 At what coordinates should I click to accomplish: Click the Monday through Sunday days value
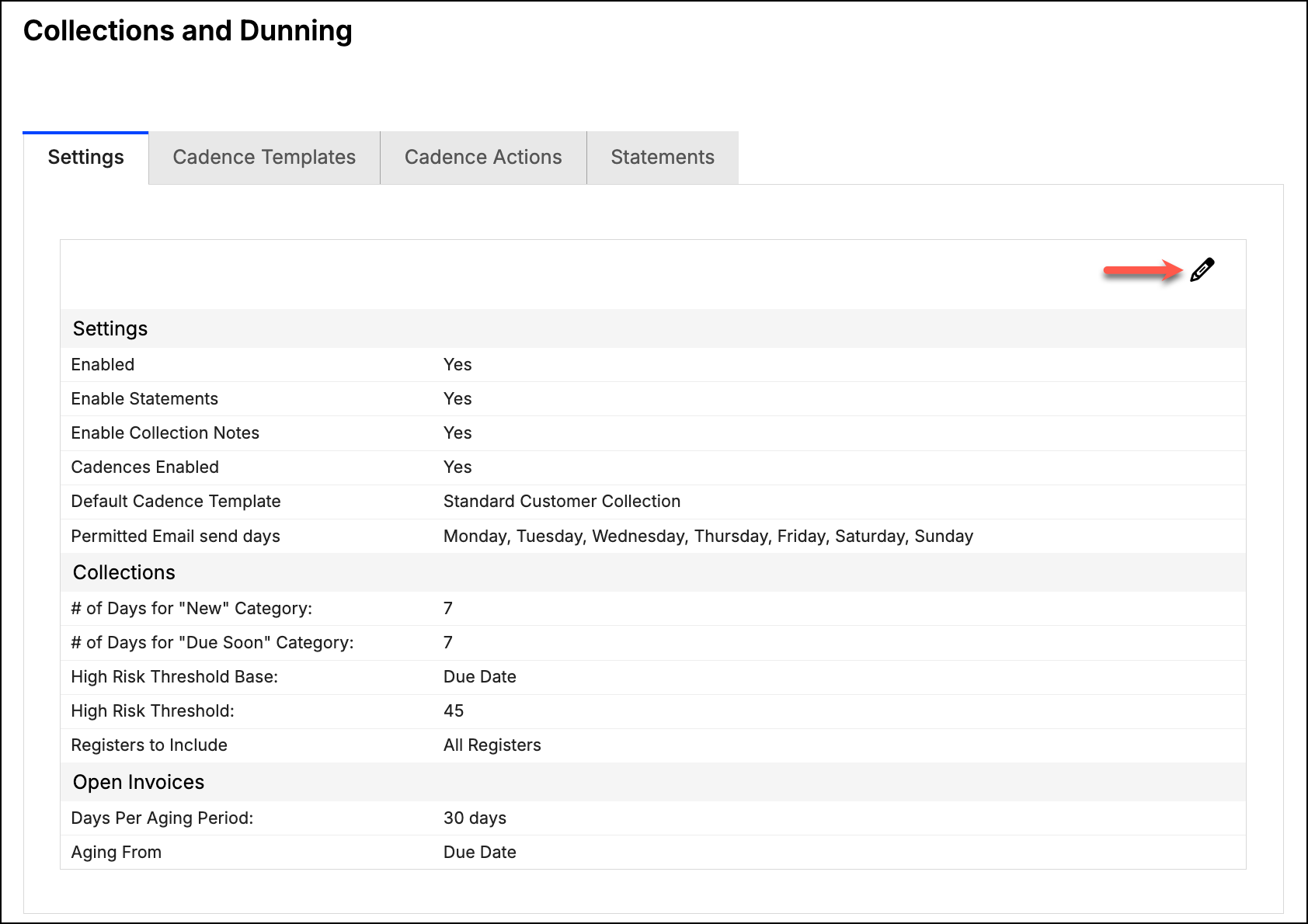(708, 536)
